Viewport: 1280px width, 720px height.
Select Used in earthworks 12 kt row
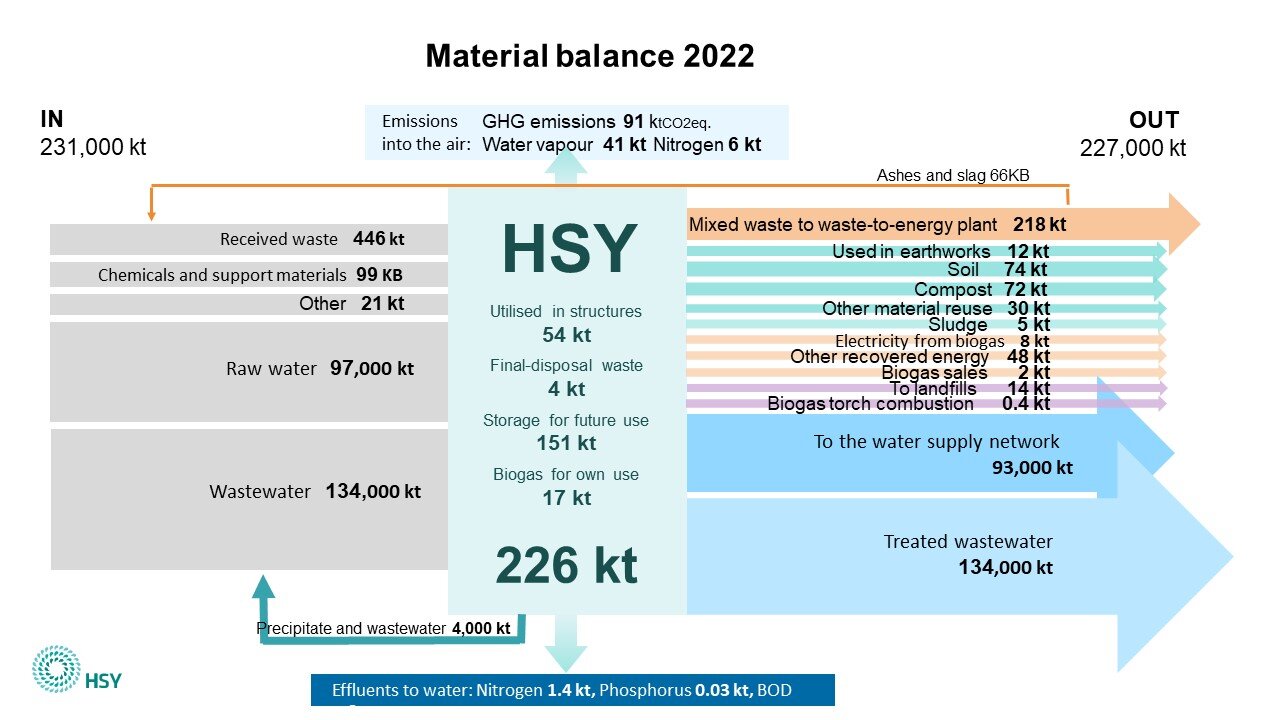click(x=926, y=252)
